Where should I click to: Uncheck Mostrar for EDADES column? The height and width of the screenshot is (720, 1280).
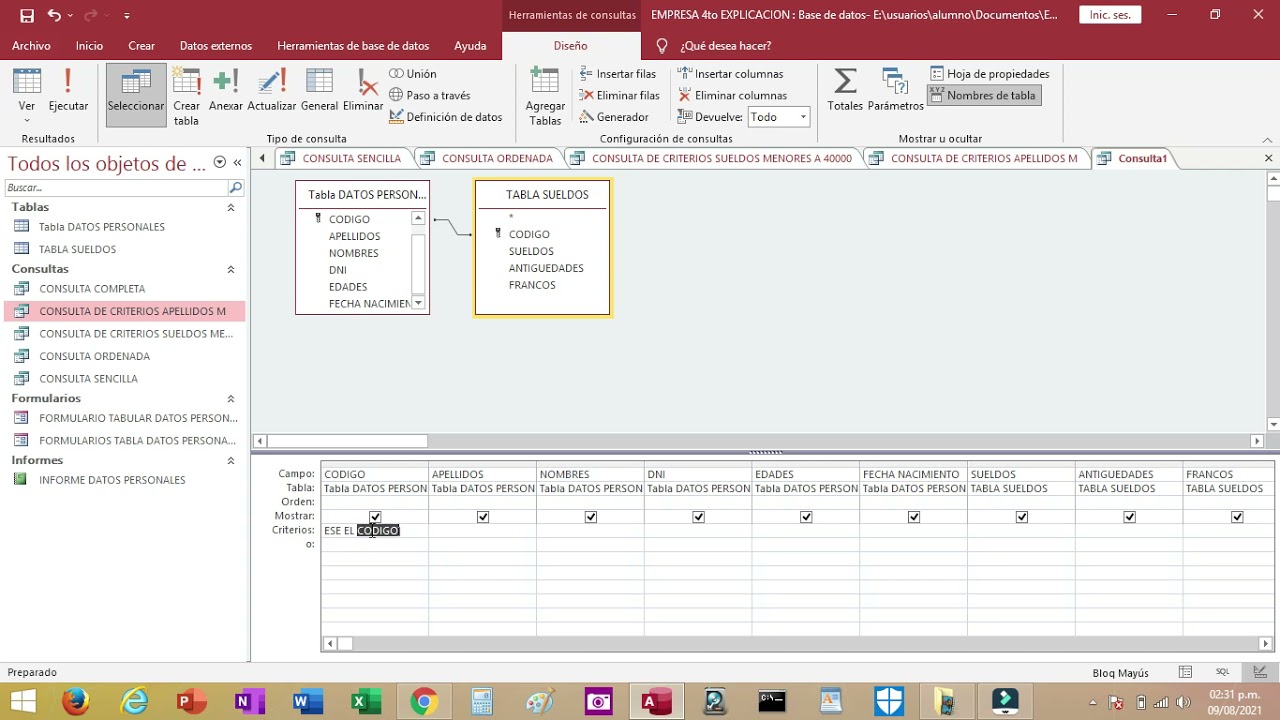[806, 517]
